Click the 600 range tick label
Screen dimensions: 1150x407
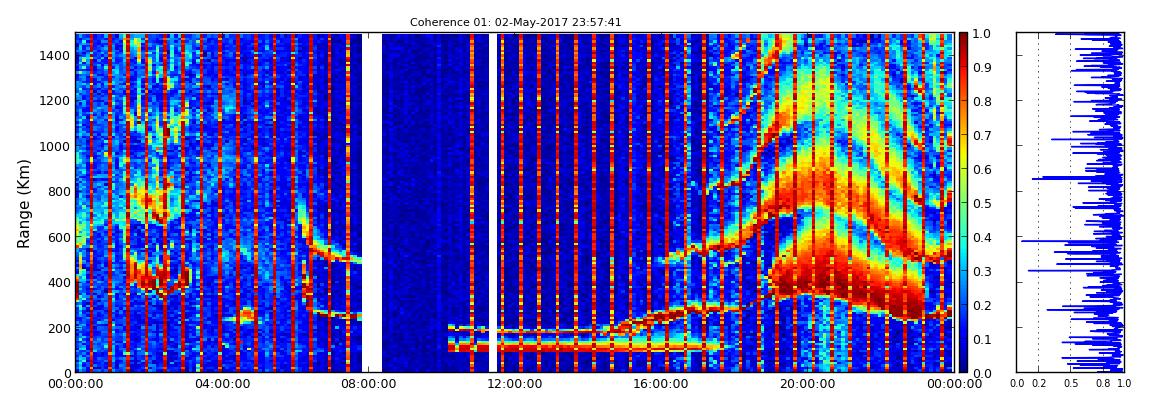(x=58, y=238)
